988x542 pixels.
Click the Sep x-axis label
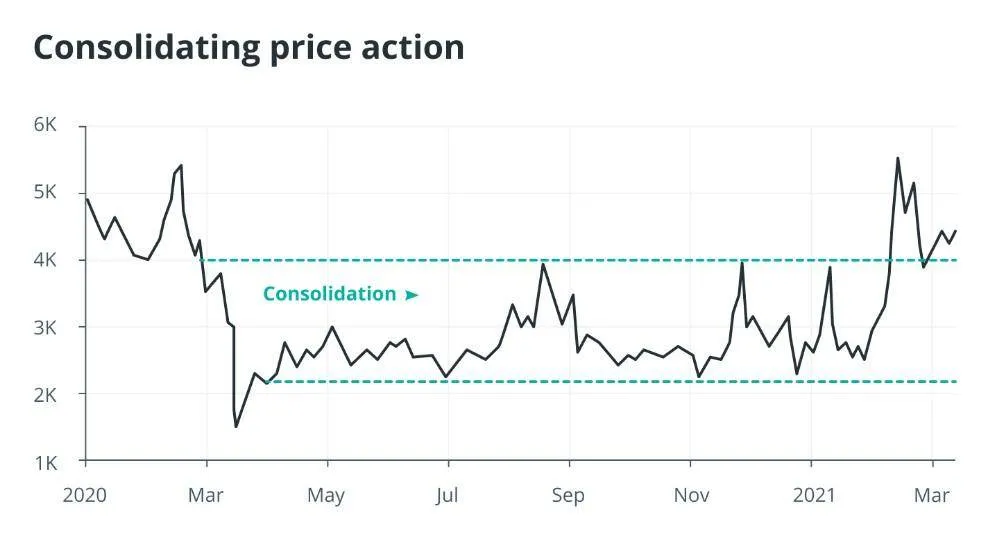[x=568, y=495]
